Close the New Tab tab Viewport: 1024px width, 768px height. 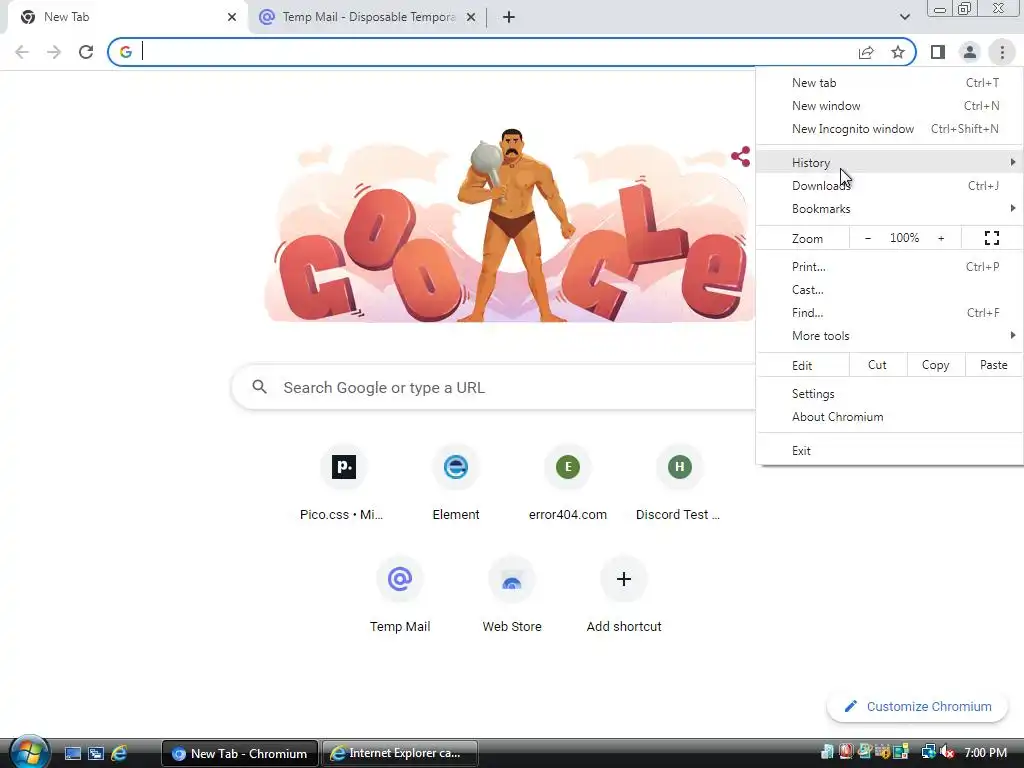pos(232,17)
